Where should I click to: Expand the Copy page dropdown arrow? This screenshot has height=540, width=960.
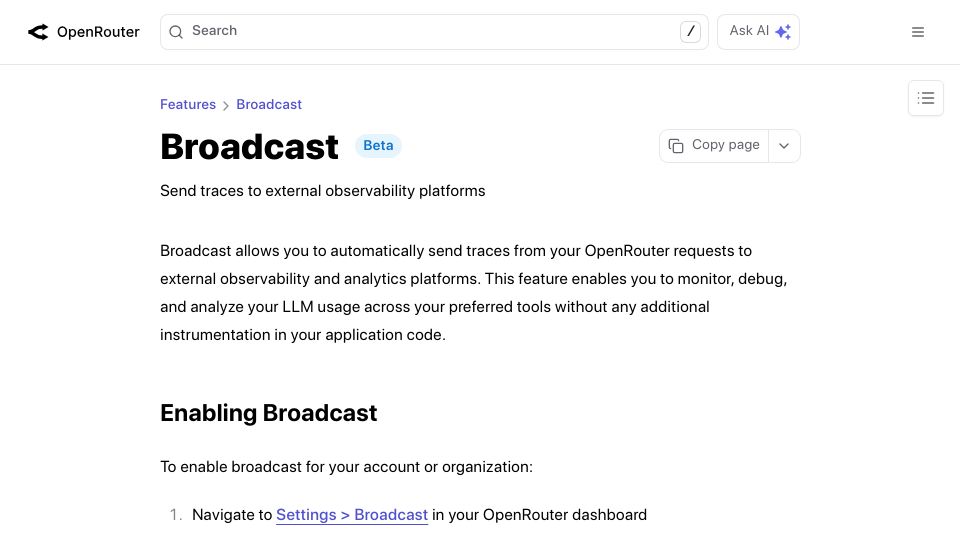(784, 146)
